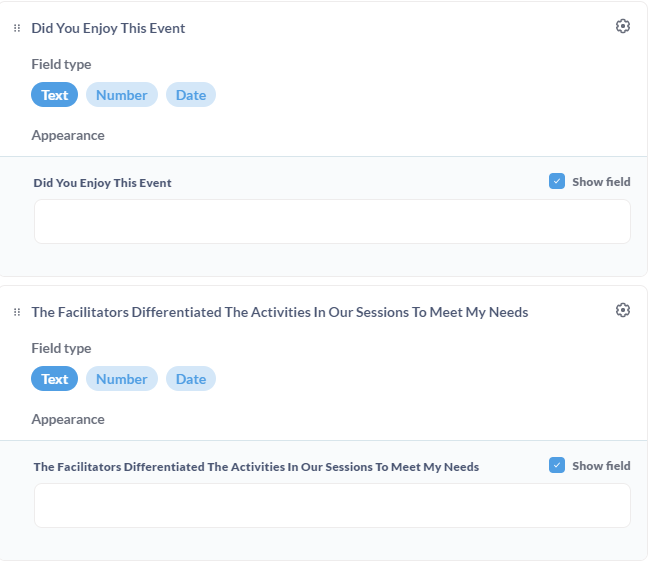This screenshot has height=565, width=652.
Task: Select Number type for Did You Enjoy This Event
Action: (122, 95)
